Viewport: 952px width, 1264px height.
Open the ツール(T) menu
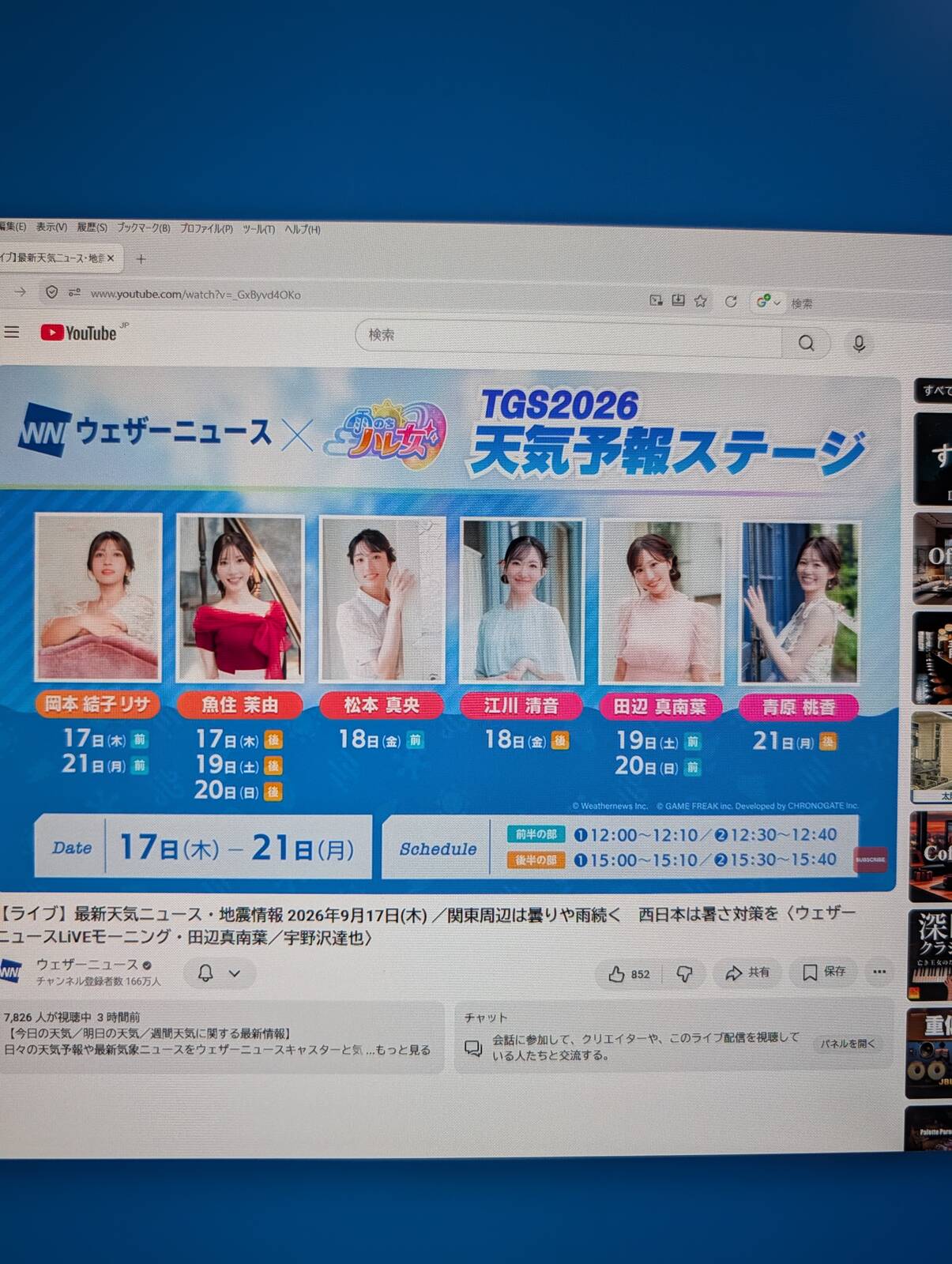point(258,229)
